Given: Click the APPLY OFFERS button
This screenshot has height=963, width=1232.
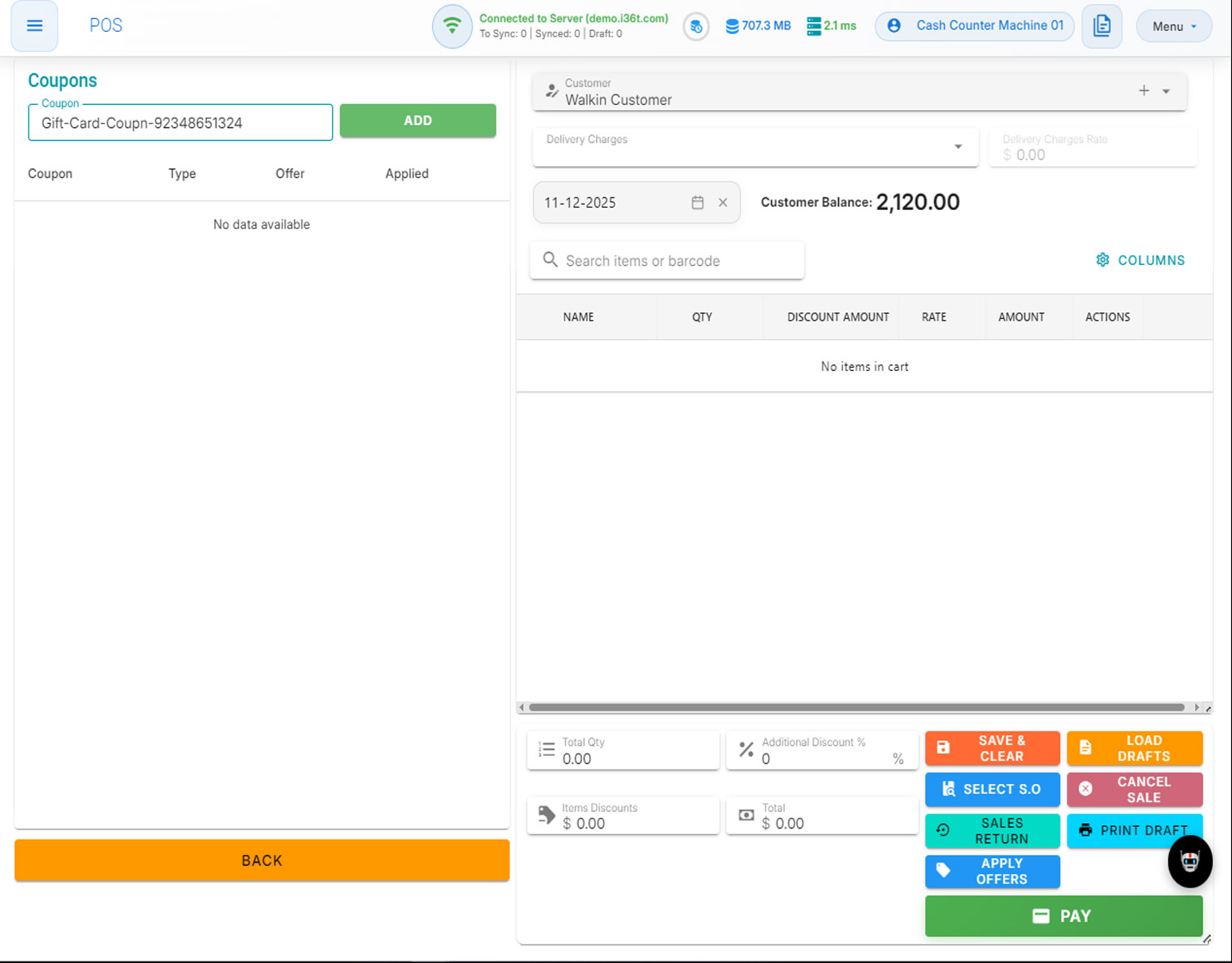Looking at the screenshot, I should click(992, 871).
